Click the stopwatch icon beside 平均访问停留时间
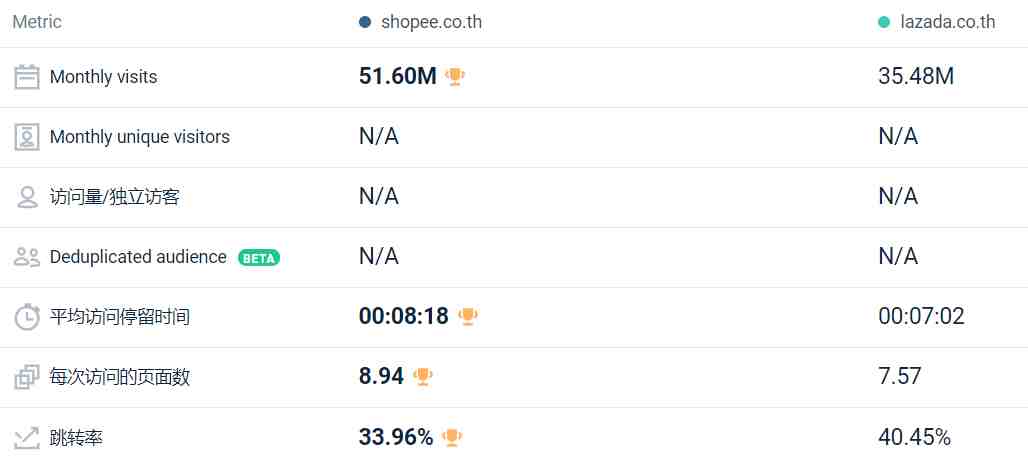Image resolution: width=1028 pixels, height=460 pixels. click(27, 317)
